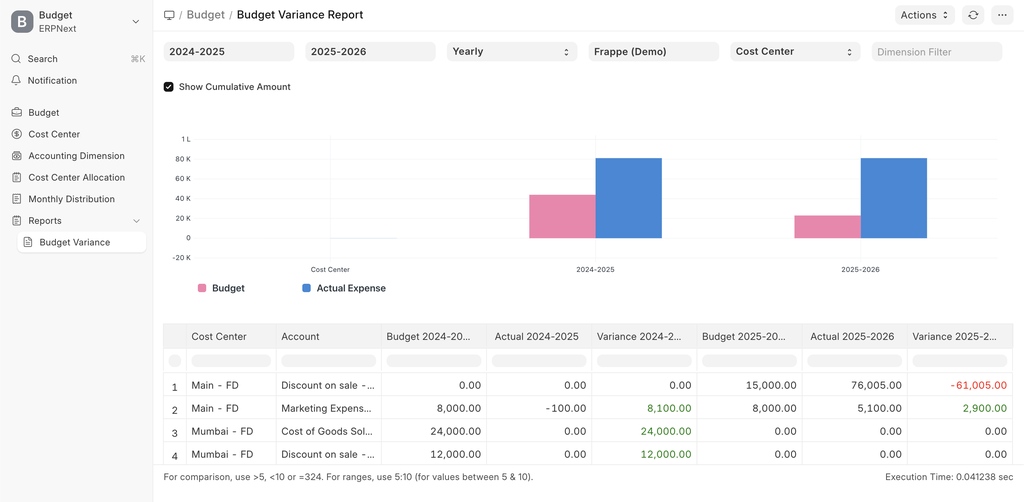Click the Budget ERPNext logo tile
This screenshot has width=1024, height=502.
point(22,22)
